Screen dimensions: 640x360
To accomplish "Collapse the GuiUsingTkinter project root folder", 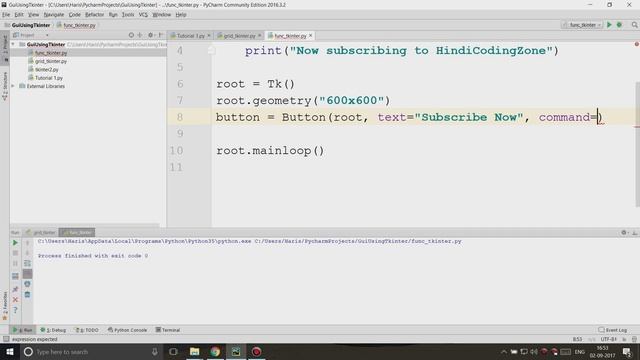I will pos(13,44).
